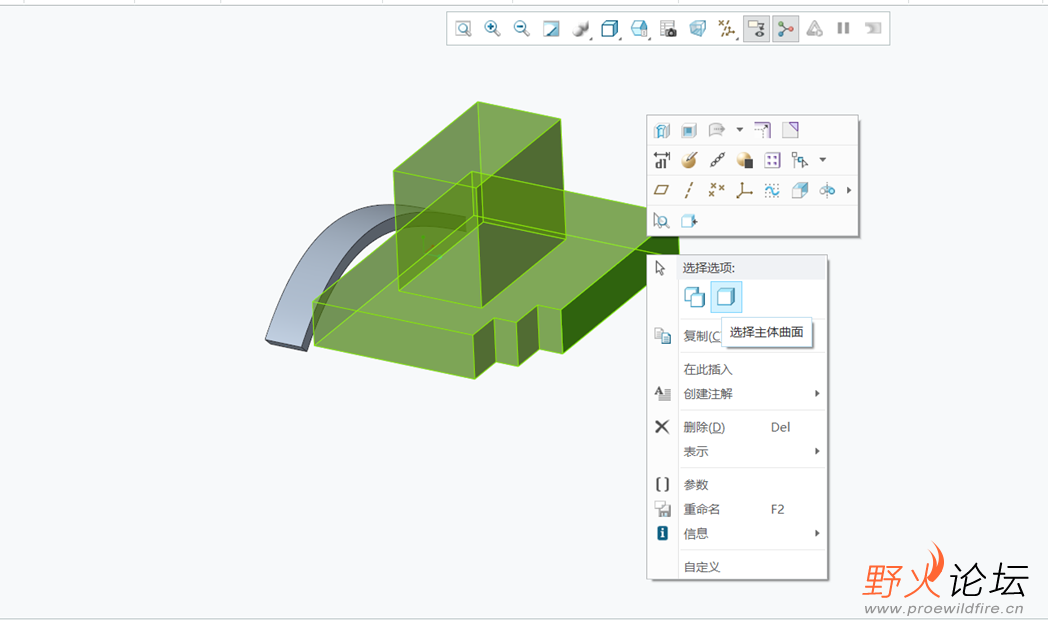Click the datum Plane icon
The width and height of the screenshot is (1048, 625).
pos(662,190)
